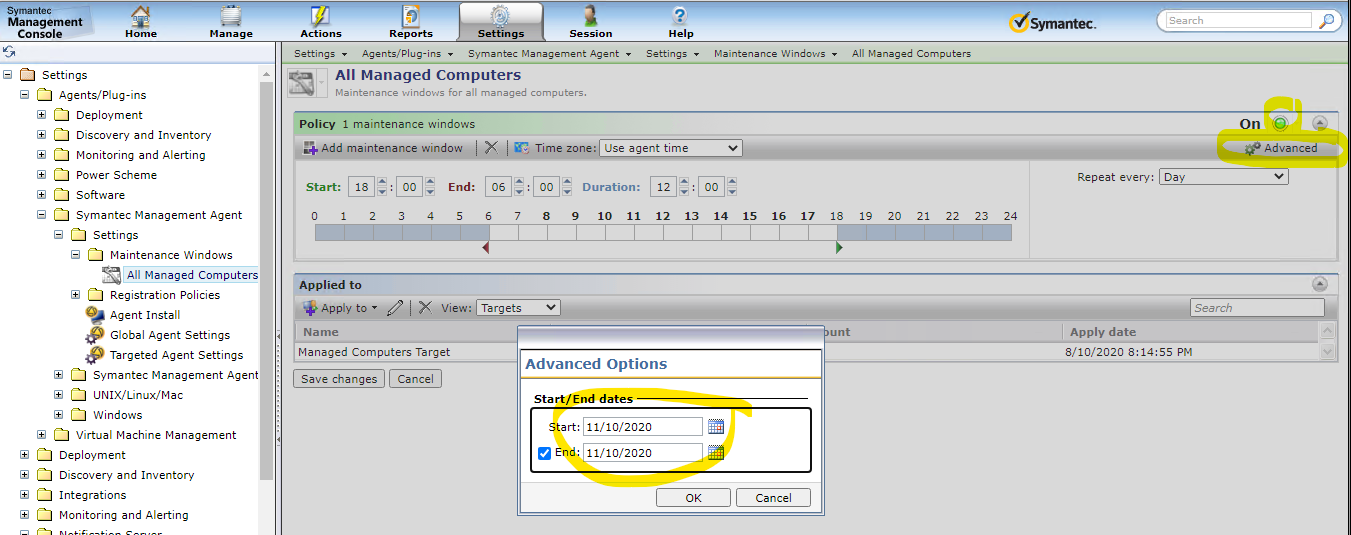Open the Reports tab

pyautogui.click(x=411, y=21)
